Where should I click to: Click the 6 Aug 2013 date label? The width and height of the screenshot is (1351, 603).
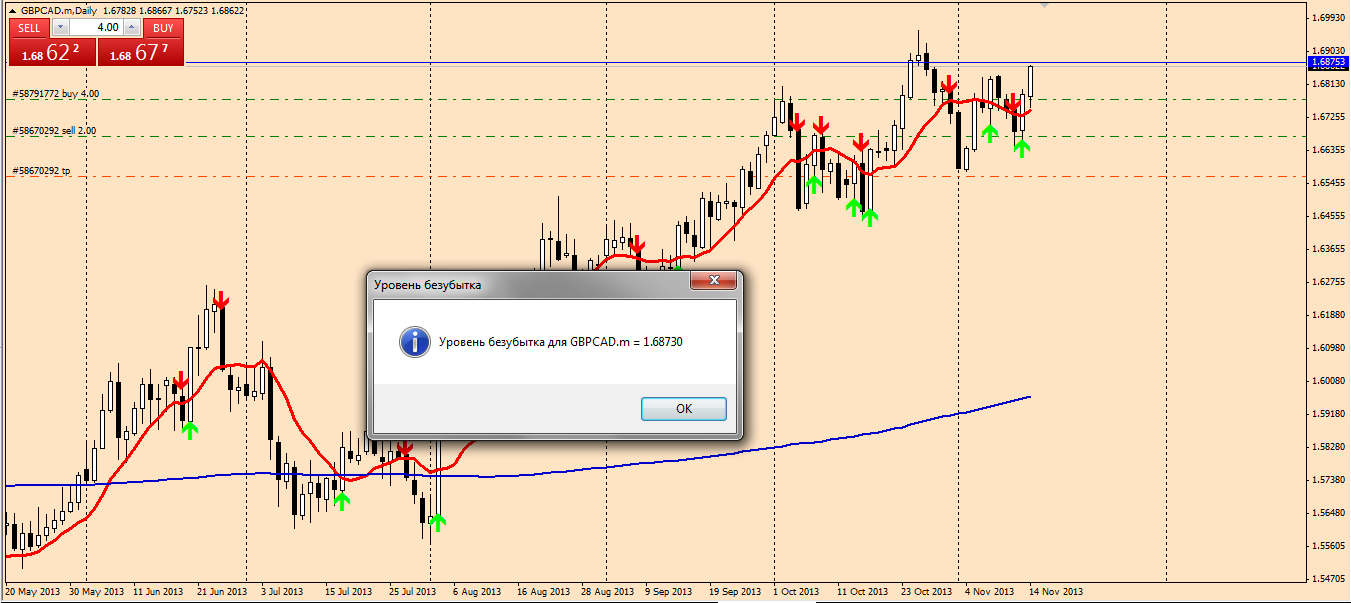[x=477, y=592]
